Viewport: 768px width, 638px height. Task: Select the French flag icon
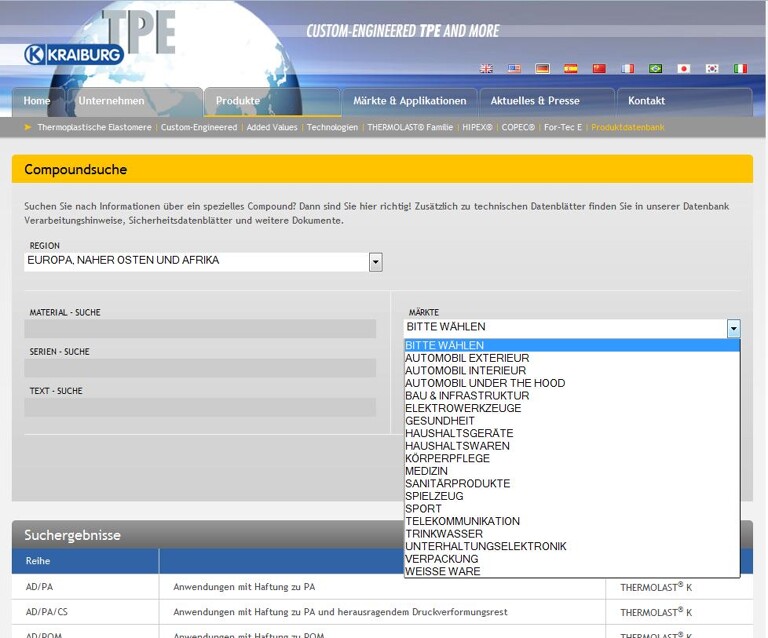tap(627, 69)
